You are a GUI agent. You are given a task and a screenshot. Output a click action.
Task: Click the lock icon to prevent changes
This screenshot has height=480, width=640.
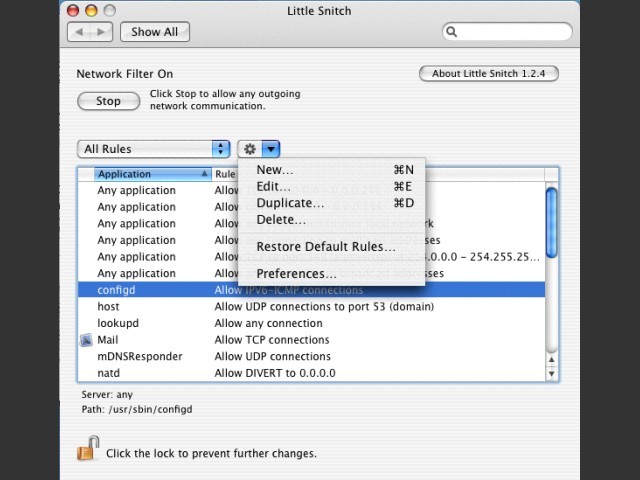pyautogui.click(x=89, y=449)
